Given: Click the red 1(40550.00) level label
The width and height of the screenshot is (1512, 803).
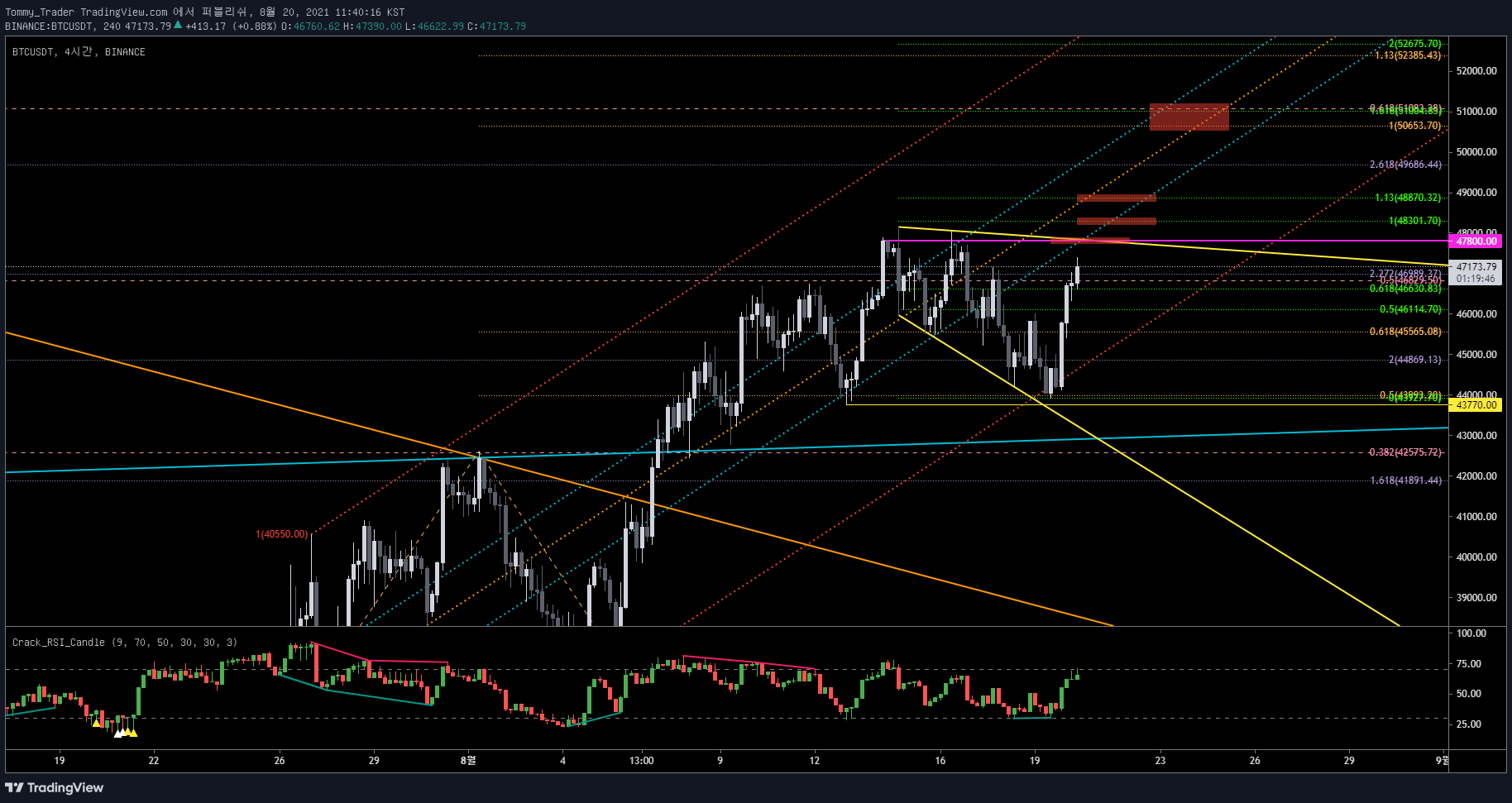Looking at the screenshot, I should (281, 534).
